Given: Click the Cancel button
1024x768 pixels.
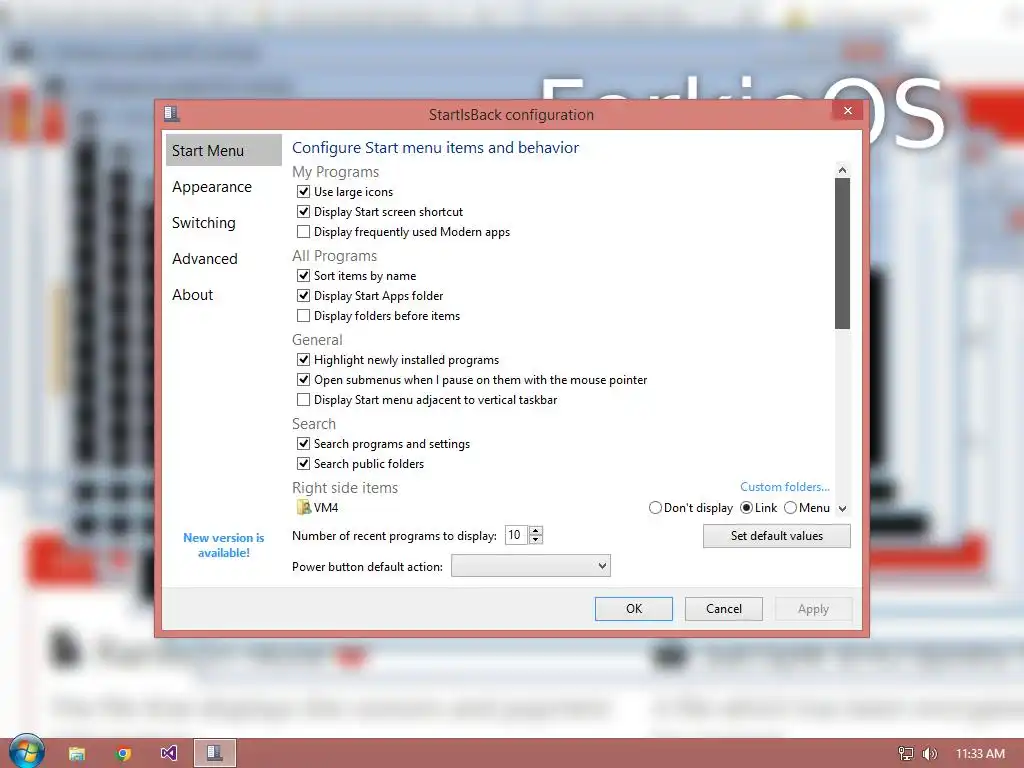Looking at the screenshot, I should pos(724,609).
